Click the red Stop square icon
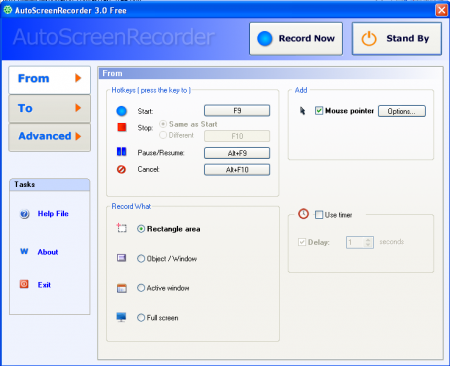 (x=122, y=127)
